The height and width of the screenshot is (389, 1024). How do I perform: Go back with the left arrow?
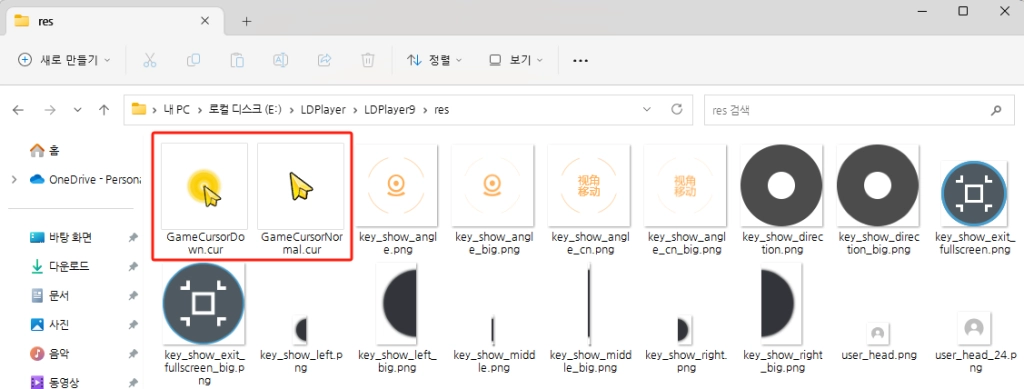point(18,110)
